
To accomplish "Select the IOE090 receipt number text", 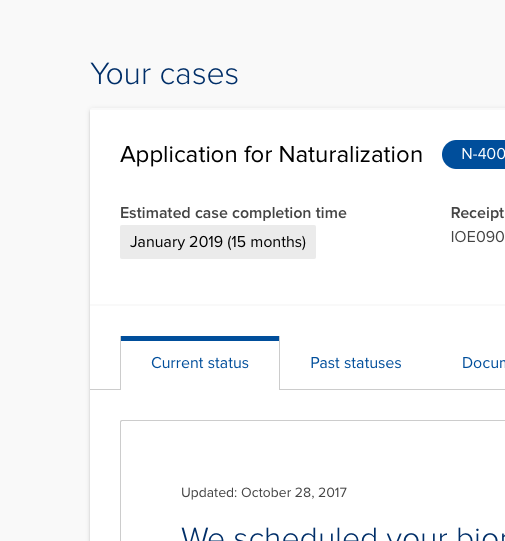I will click(478, 237).
